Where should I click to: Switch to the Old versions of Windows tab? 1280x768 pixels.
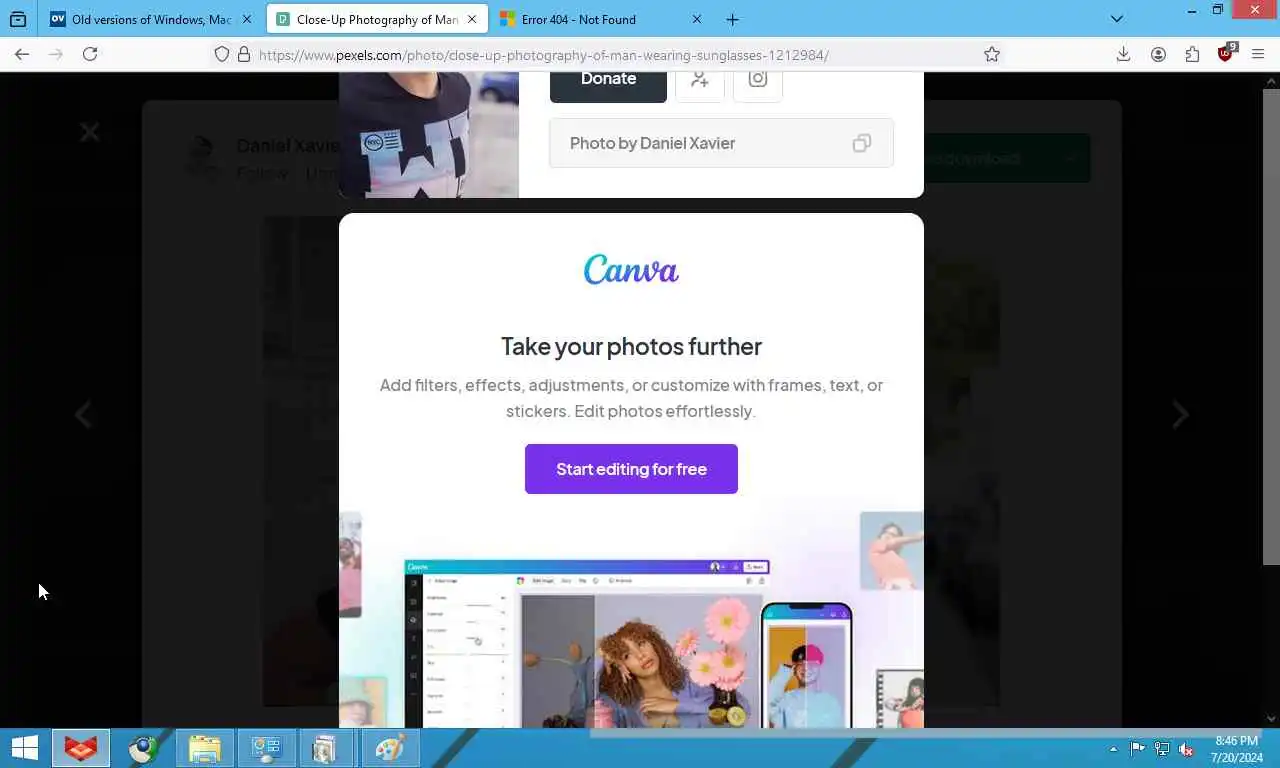[151, 19]
